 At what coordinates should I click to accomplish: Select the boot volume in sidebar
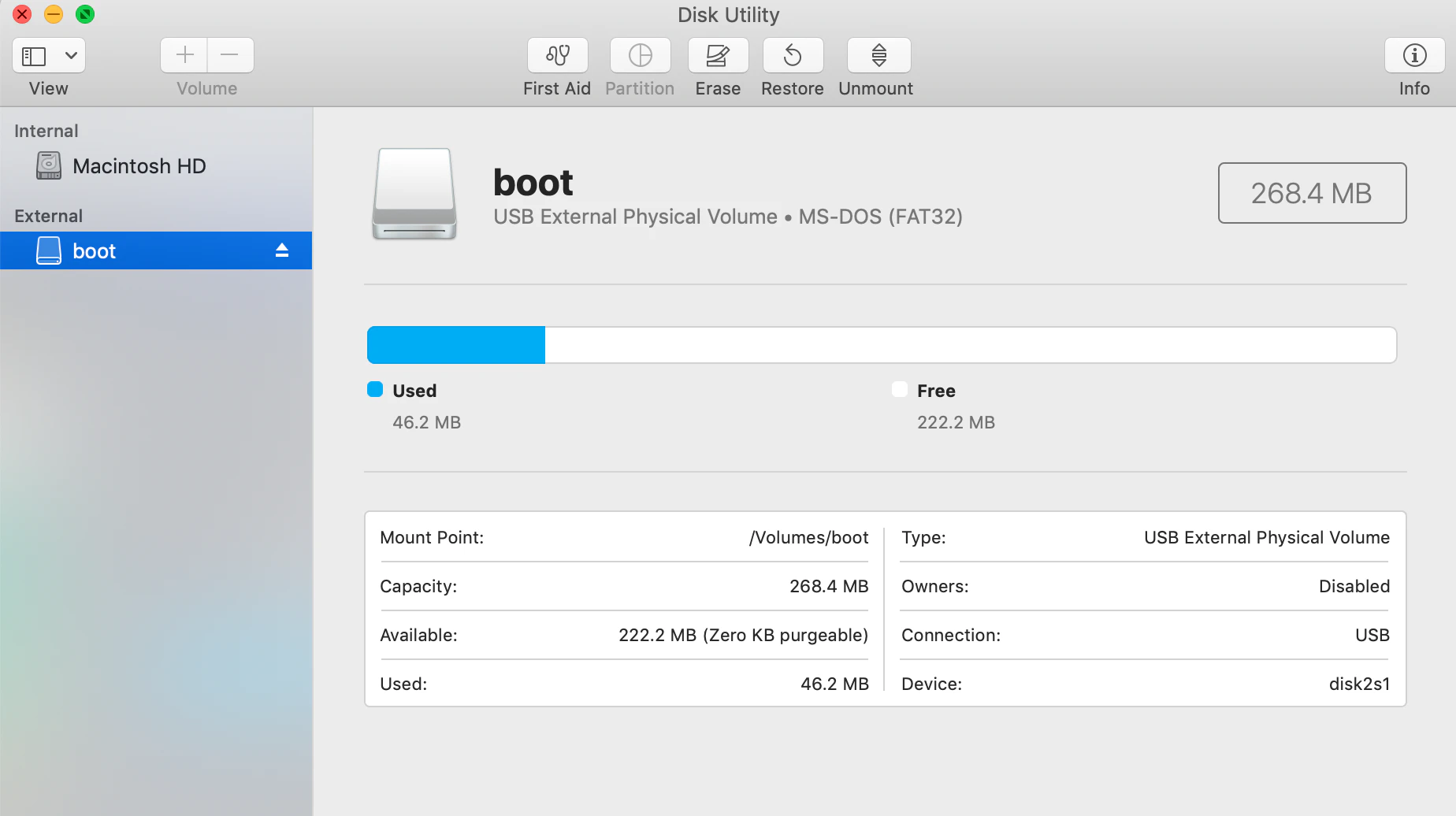(156, 250)
